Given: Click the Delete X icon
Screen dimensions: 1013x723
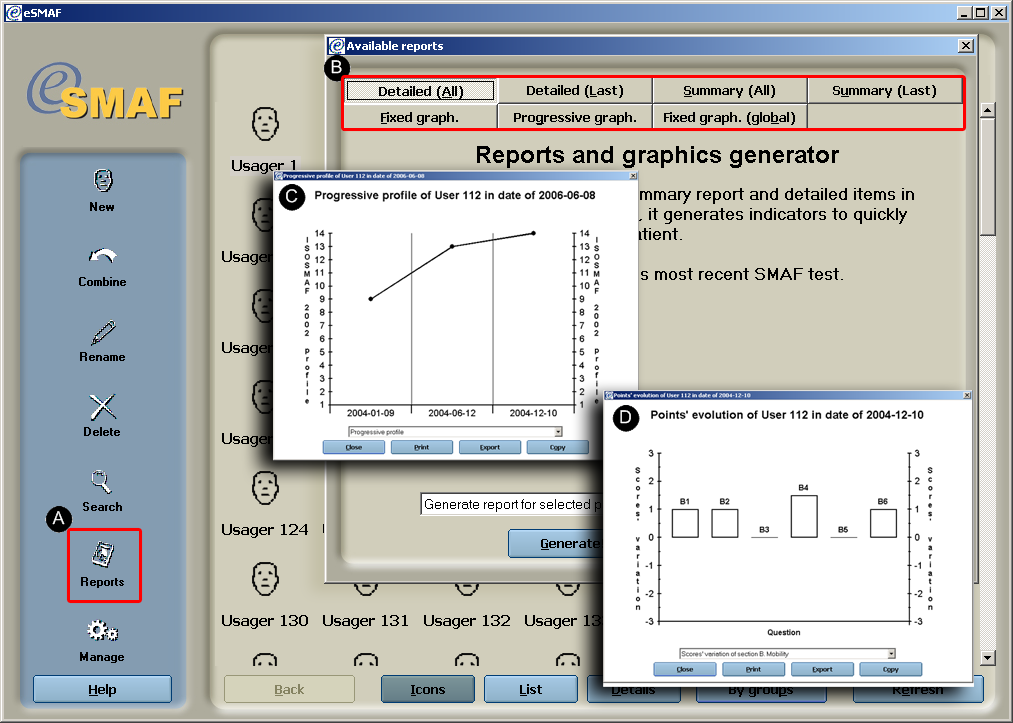Looking at the screenshot, I should [x=103, y=407].
